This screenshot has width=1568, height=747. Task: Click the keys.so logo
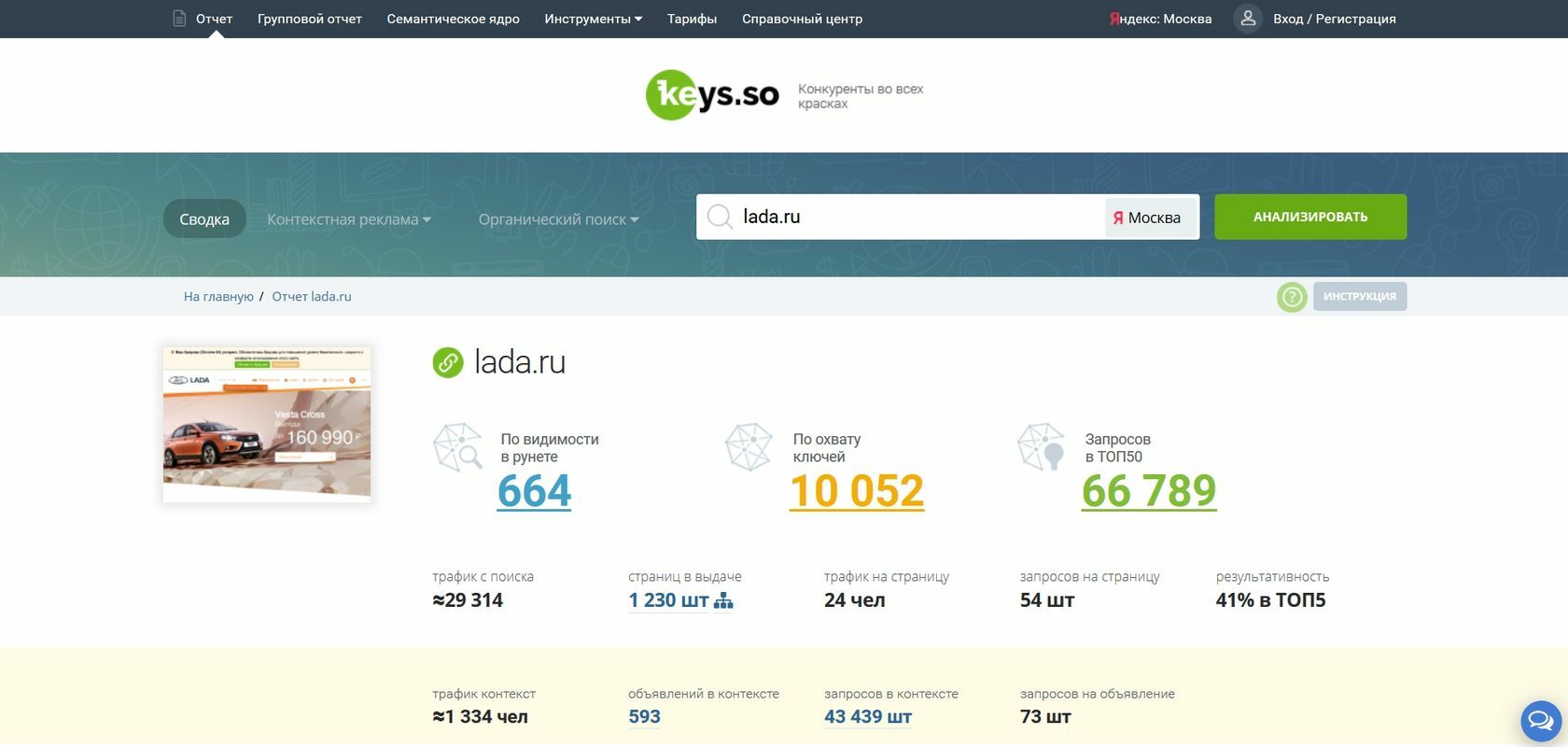pos(712,94)
